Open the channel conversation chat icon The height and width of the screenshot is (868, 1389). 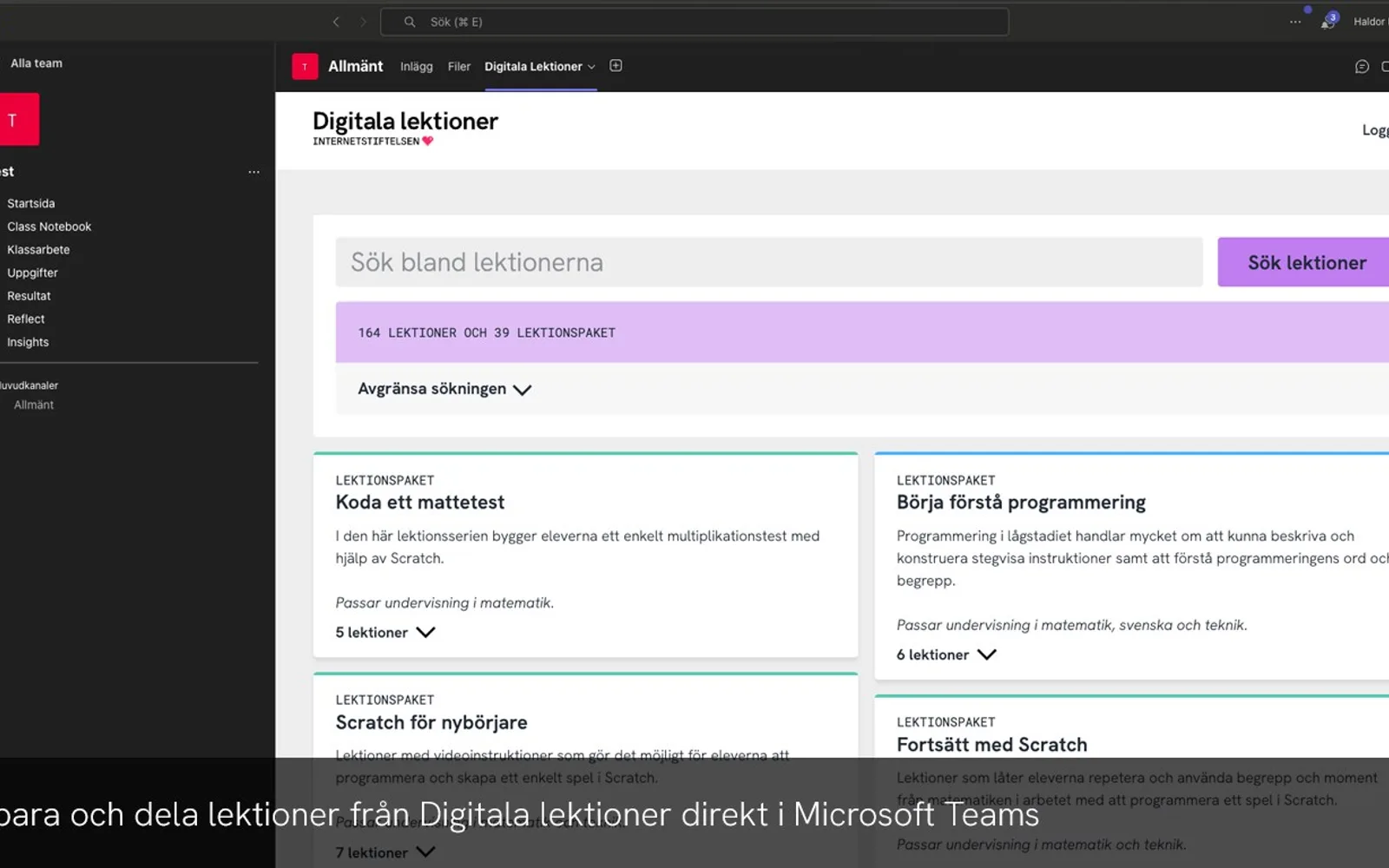(1362, 67)
